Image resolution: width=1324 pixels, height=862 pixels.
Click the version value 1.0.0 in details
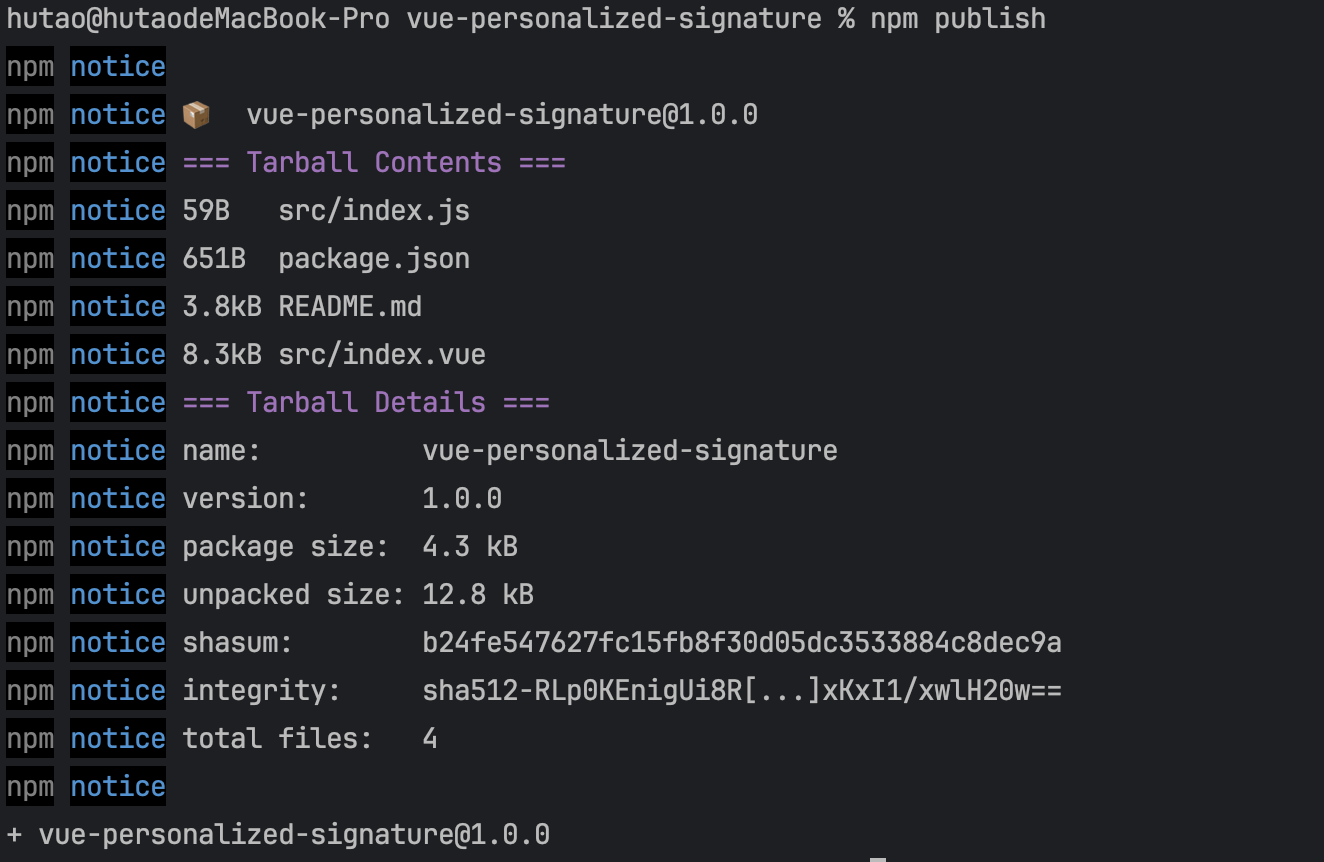pyautogui.click(x=462, y=499)
